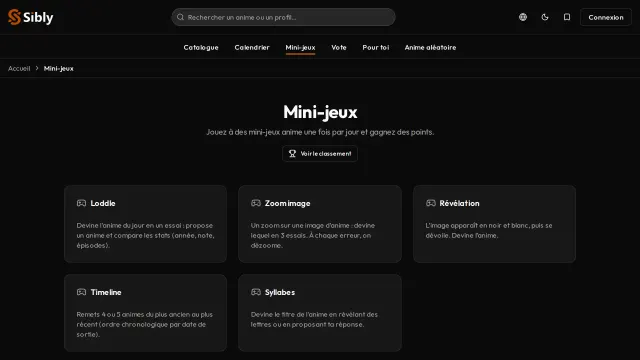Open the Calendrier tab
The image size is (640, 360).
[252, 47]
